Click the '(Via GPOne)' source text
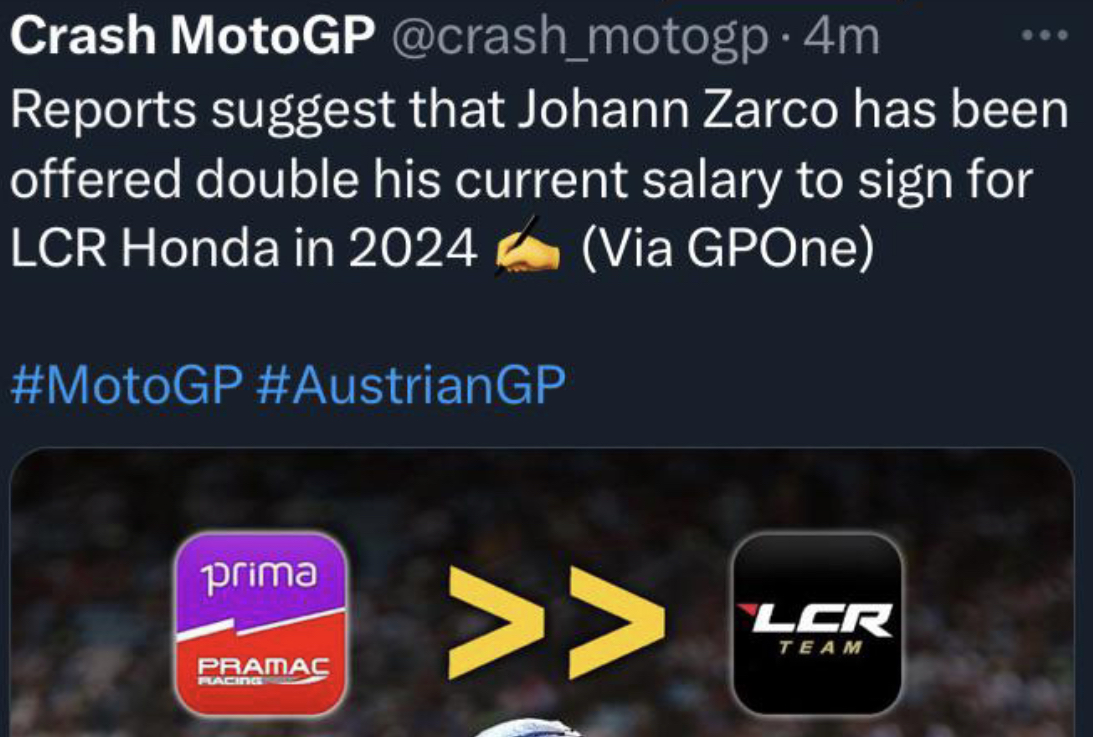 point(727,250)
